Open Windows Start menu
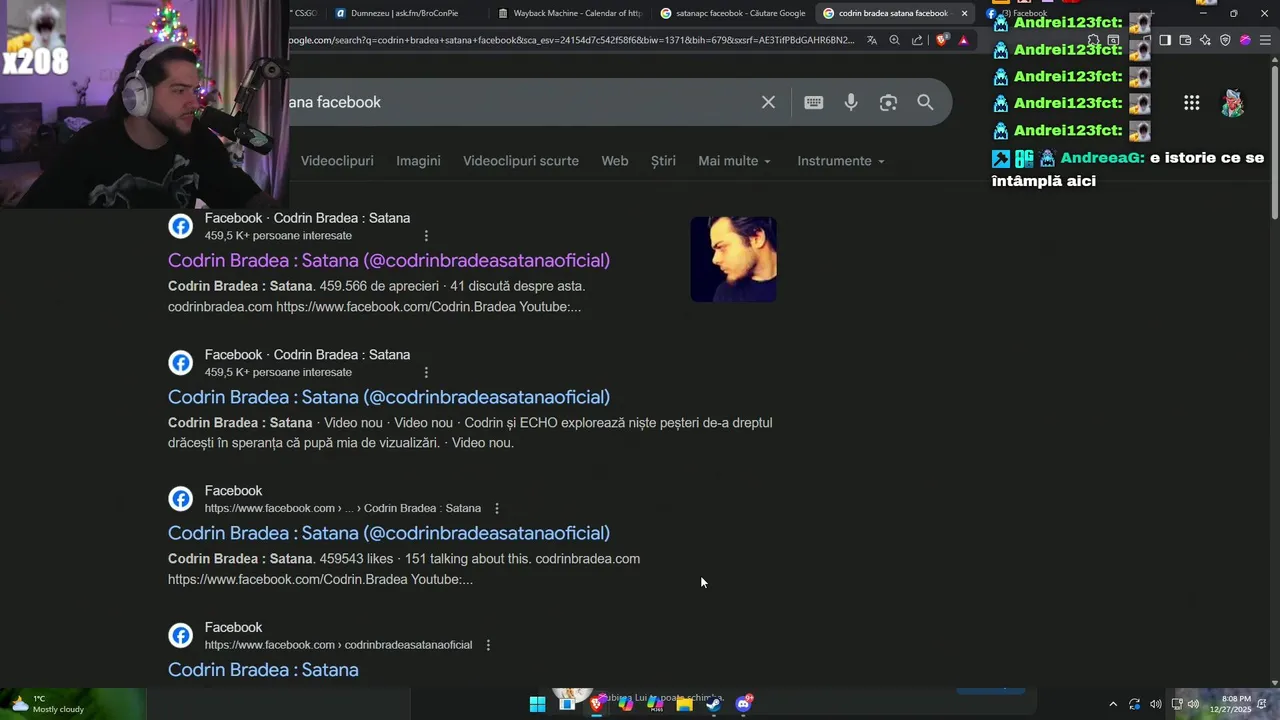 tap(537, 704)
